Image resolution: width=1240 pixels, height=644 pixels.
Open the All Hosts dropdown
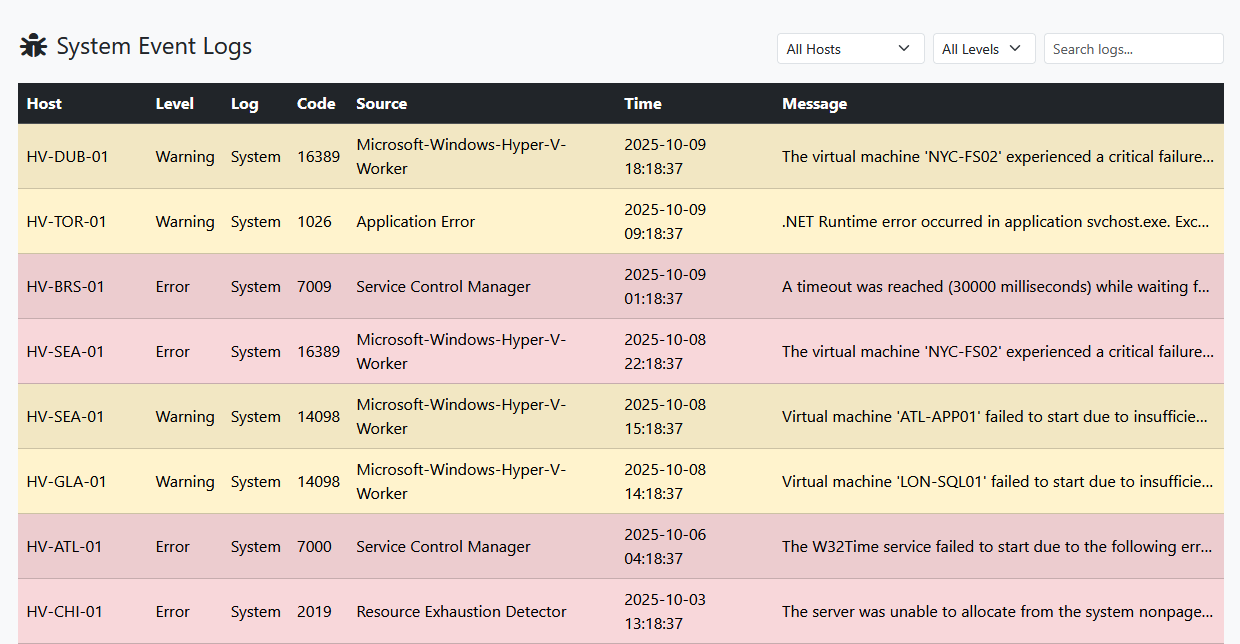pyautogui.click(x=850, y=49)
